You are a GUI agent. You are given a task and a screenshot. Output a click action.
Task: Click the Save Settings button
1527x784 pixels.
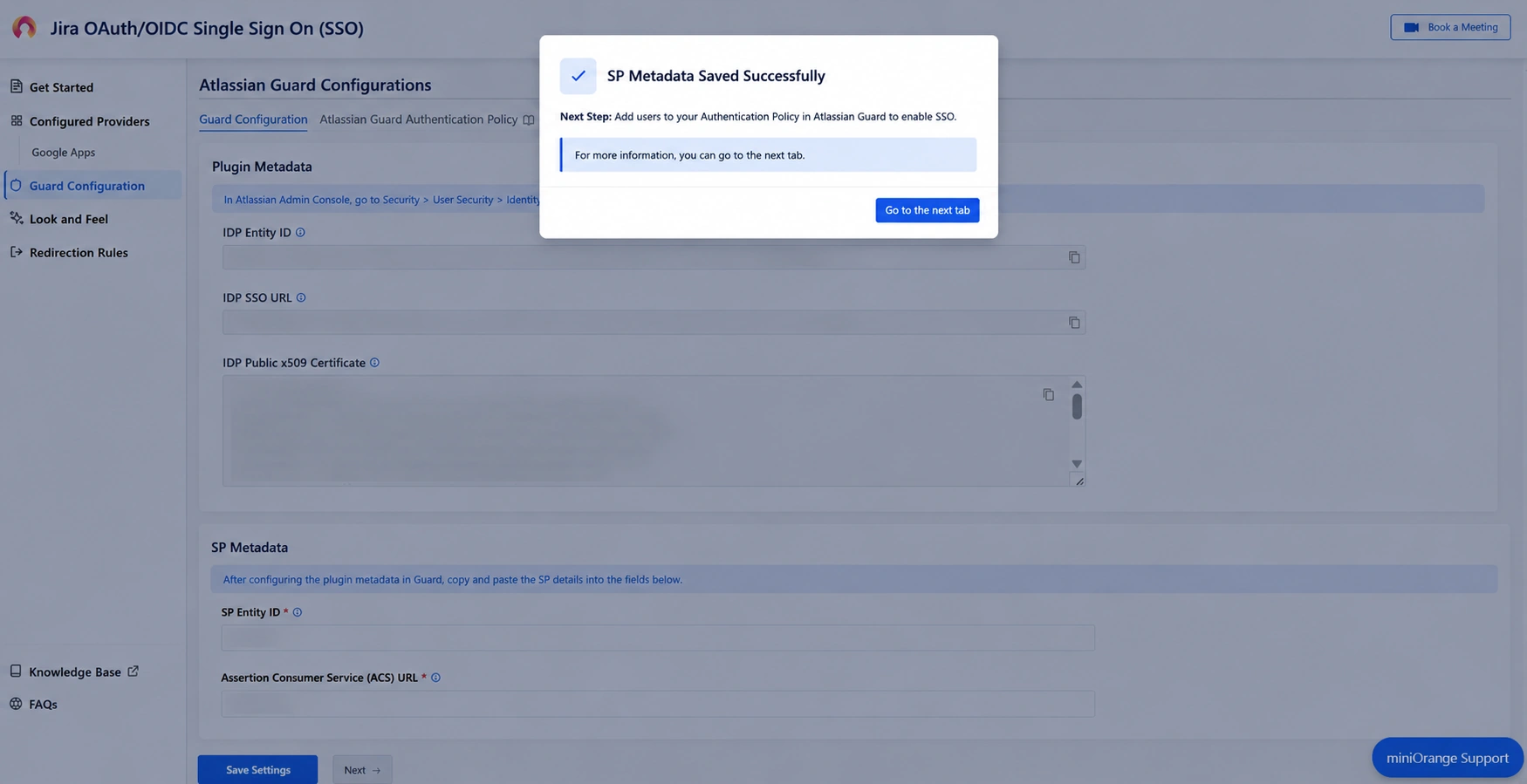click(257, 769)
